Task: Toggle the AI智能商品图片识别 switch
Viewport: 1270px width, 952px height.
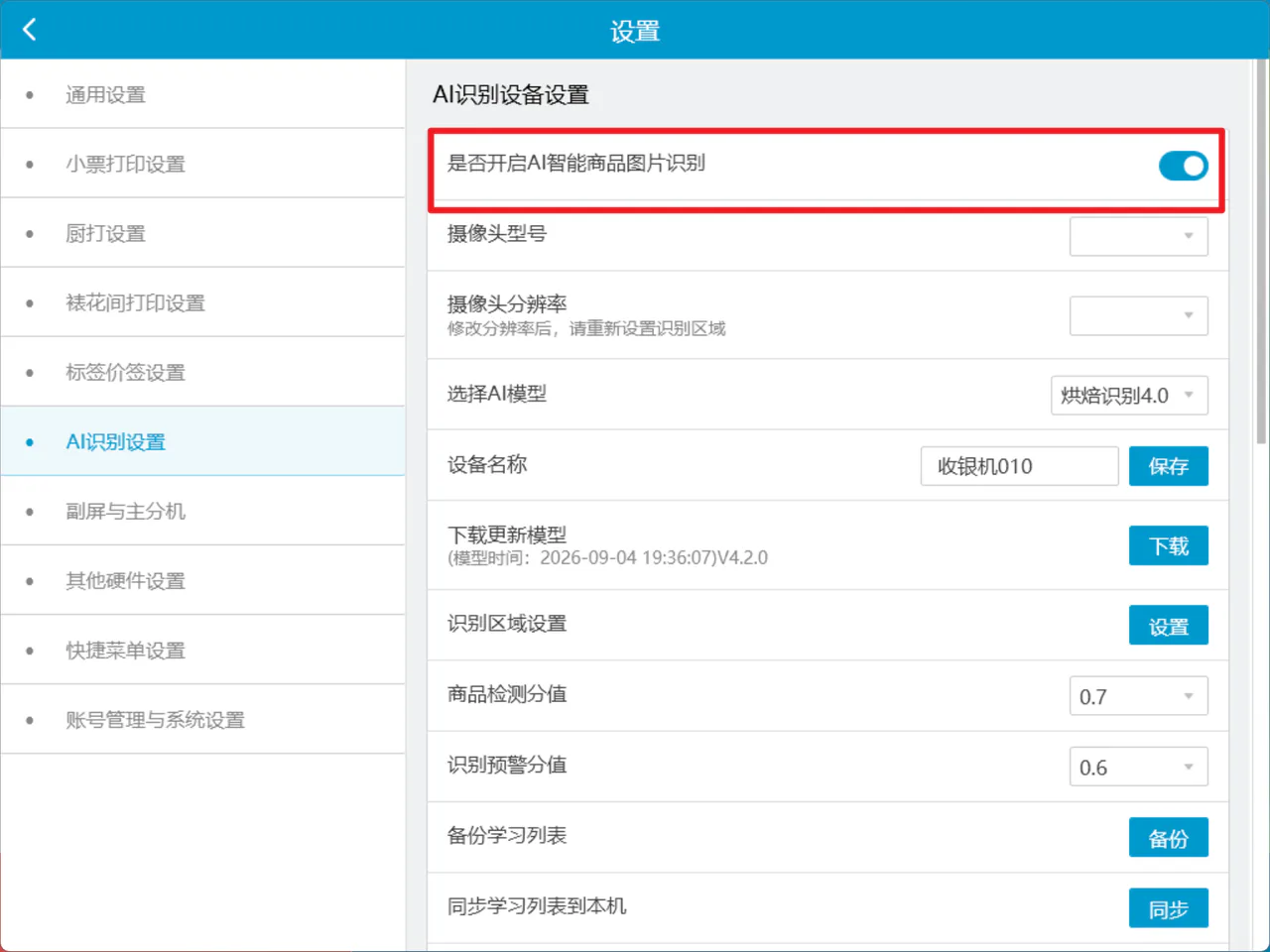Action: (x=1183, y=166)
